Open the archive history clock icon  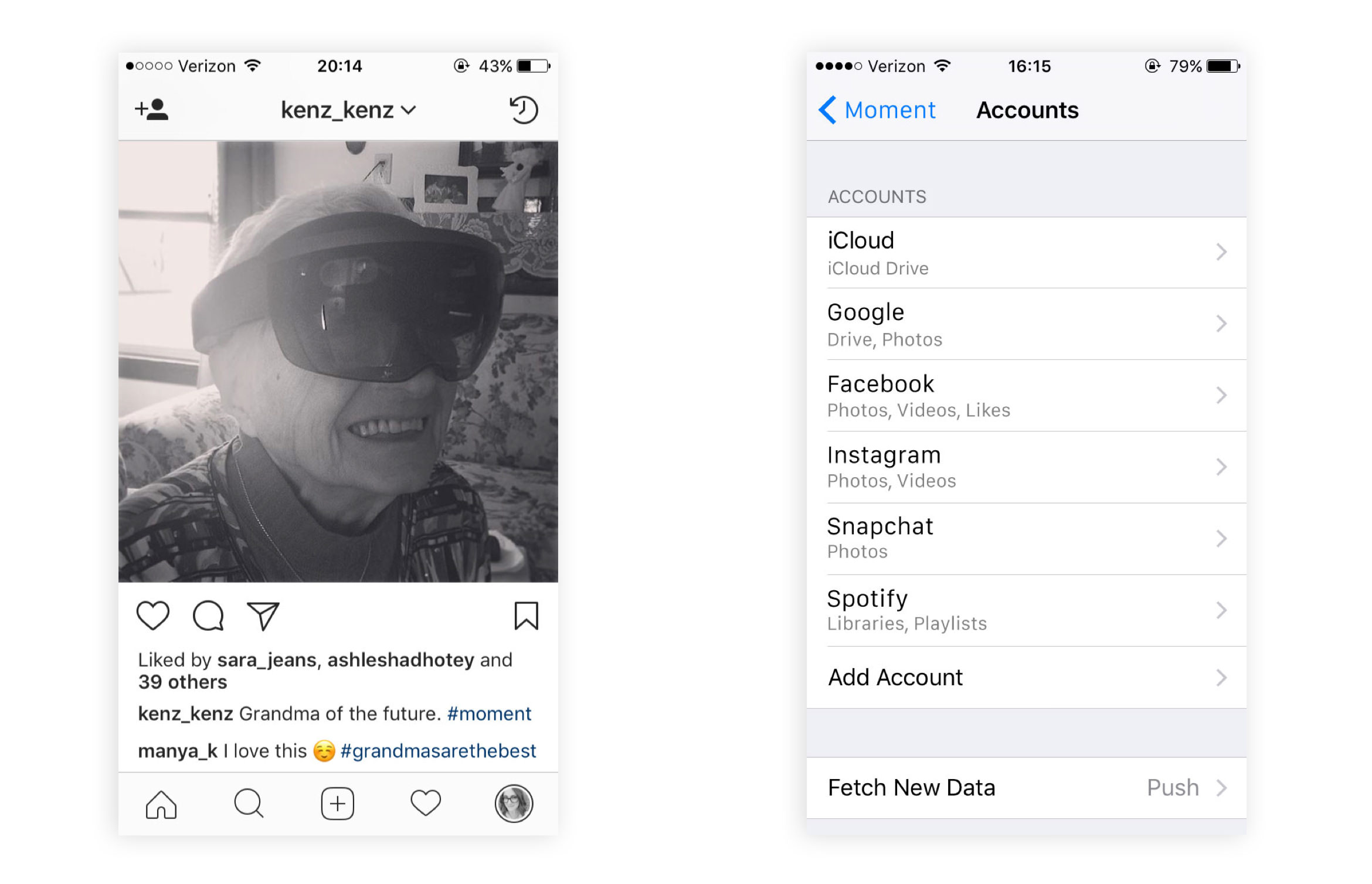point(523,110)
